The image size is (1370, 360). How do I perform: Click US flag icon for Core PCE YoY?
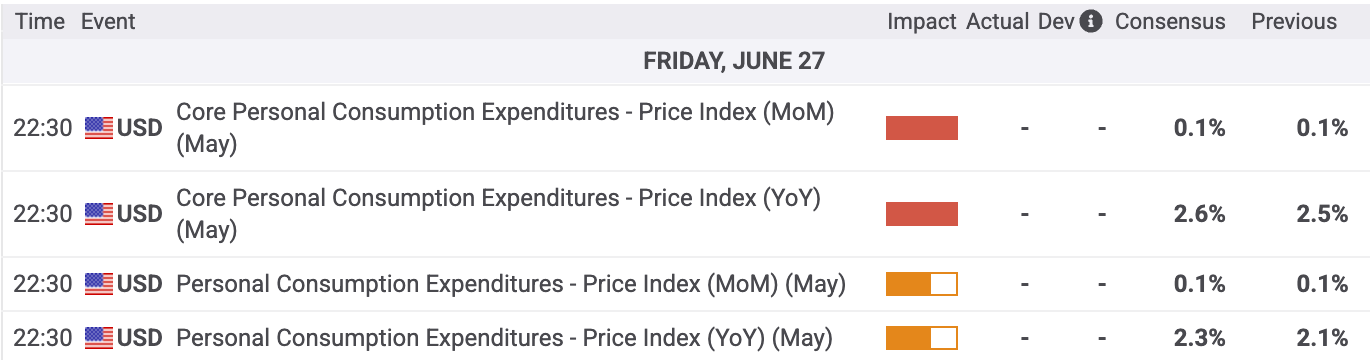[x=99, y=214]
